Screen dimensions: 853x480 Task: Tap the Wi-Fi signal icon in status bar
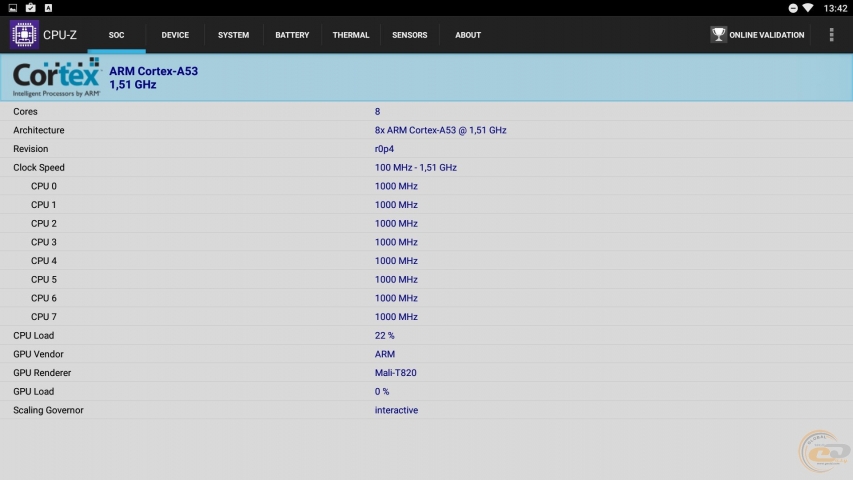click(808, 8)
